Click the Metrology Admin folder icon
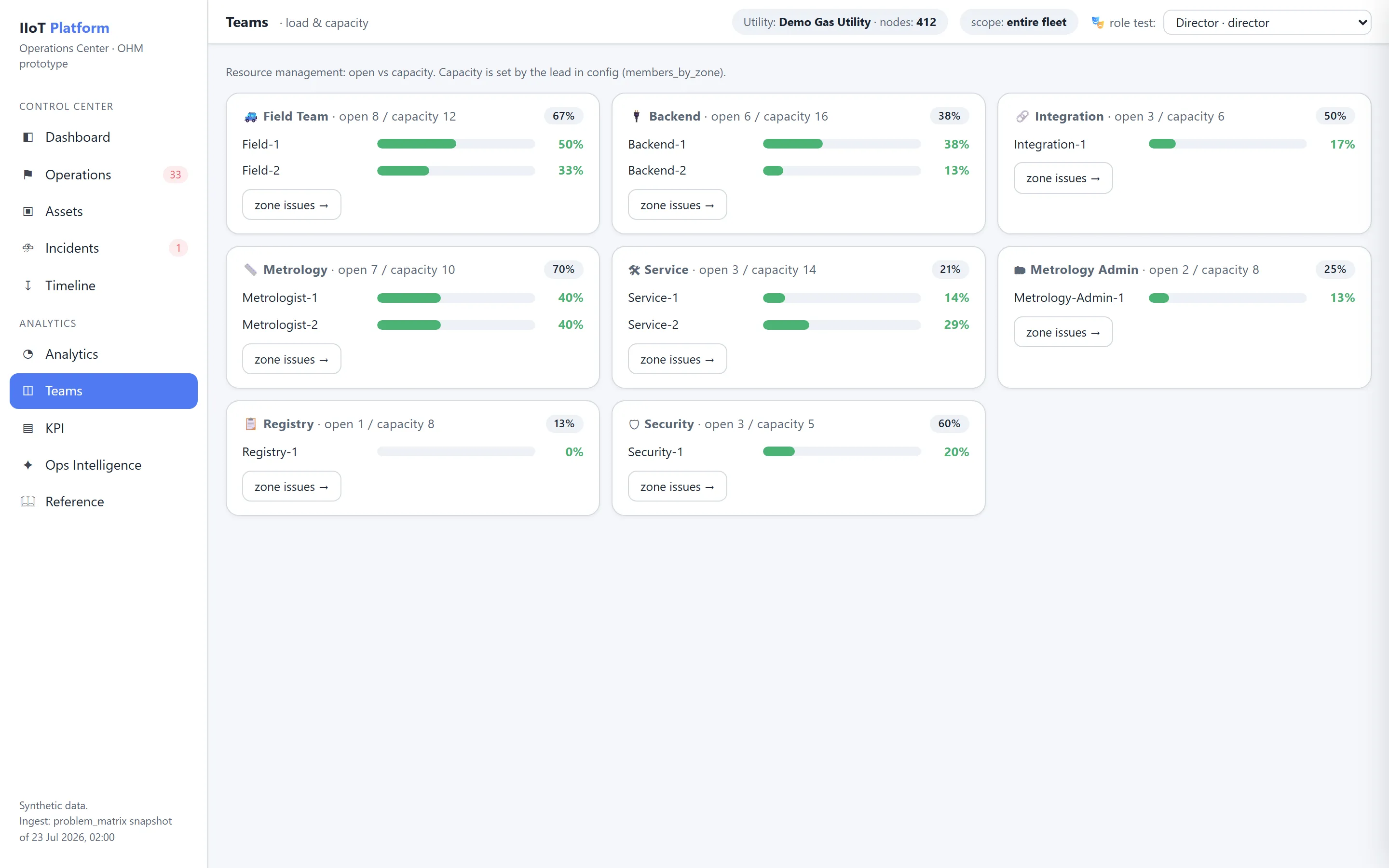Image resolution: width=1389 pixels, height=868 pixels. (x=1020, y=270)
